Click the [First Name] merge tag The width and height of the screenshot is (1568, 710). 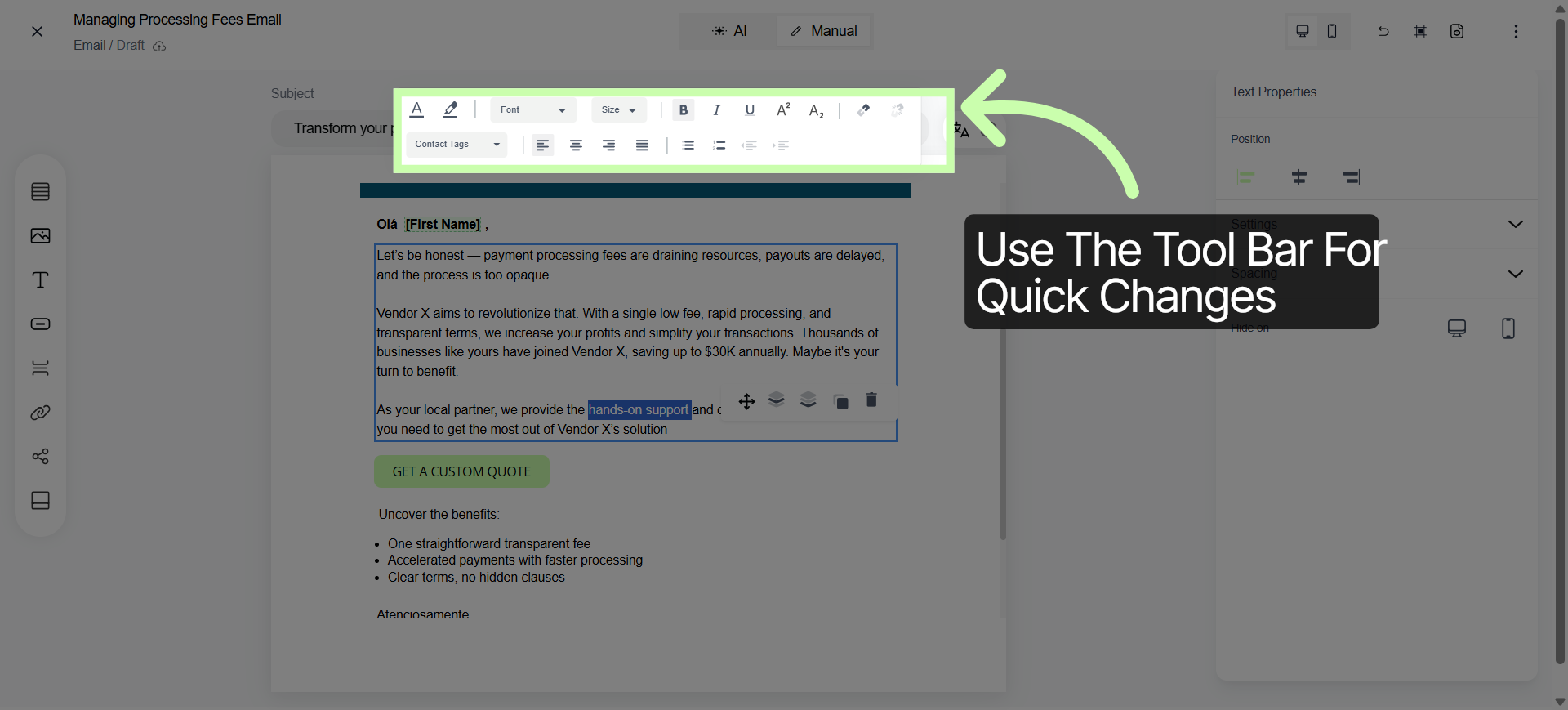pyautogui.click(x=443, y=225)
